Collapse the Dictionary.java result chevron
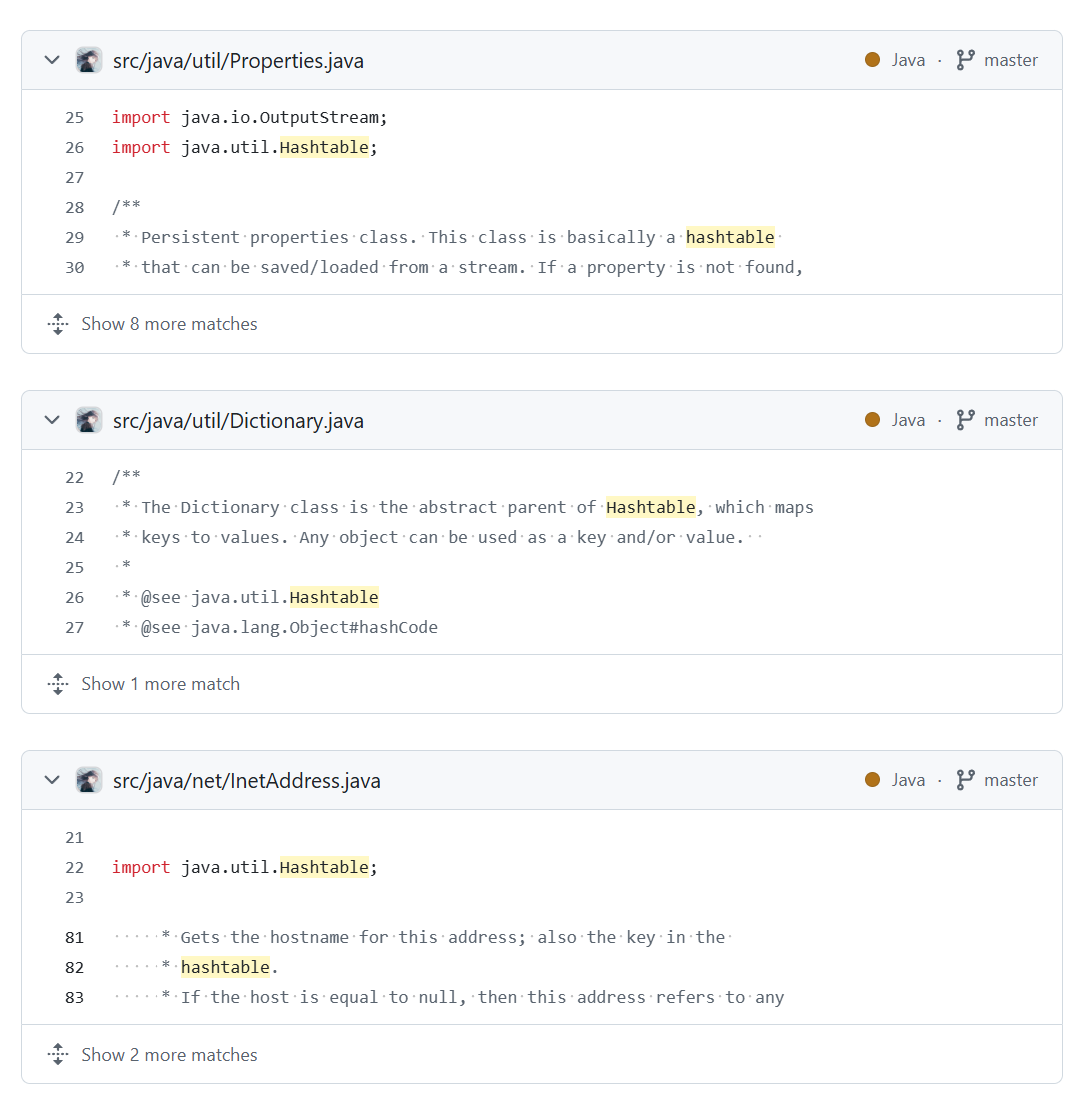Image resolution: width=1087 pixels, height=1107 pixels. (52, 420)
